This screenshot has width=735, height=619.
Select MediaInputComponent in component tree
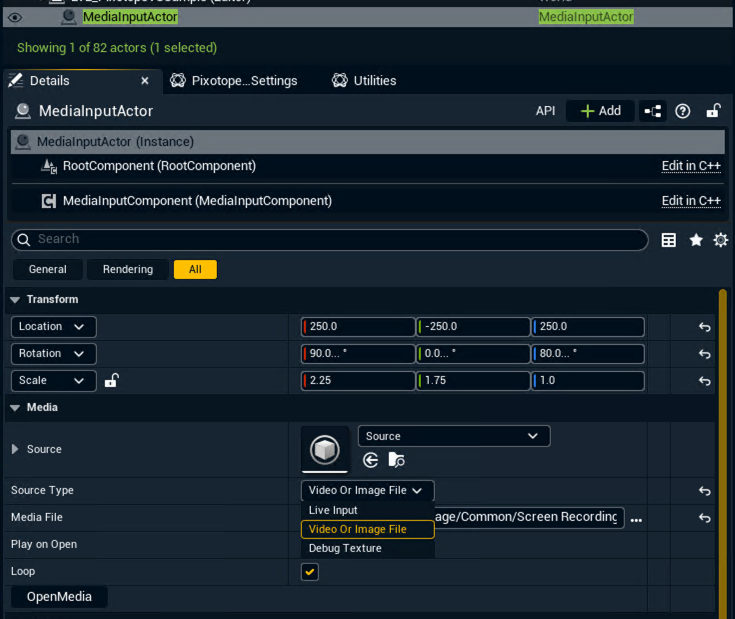pos(197,201)
